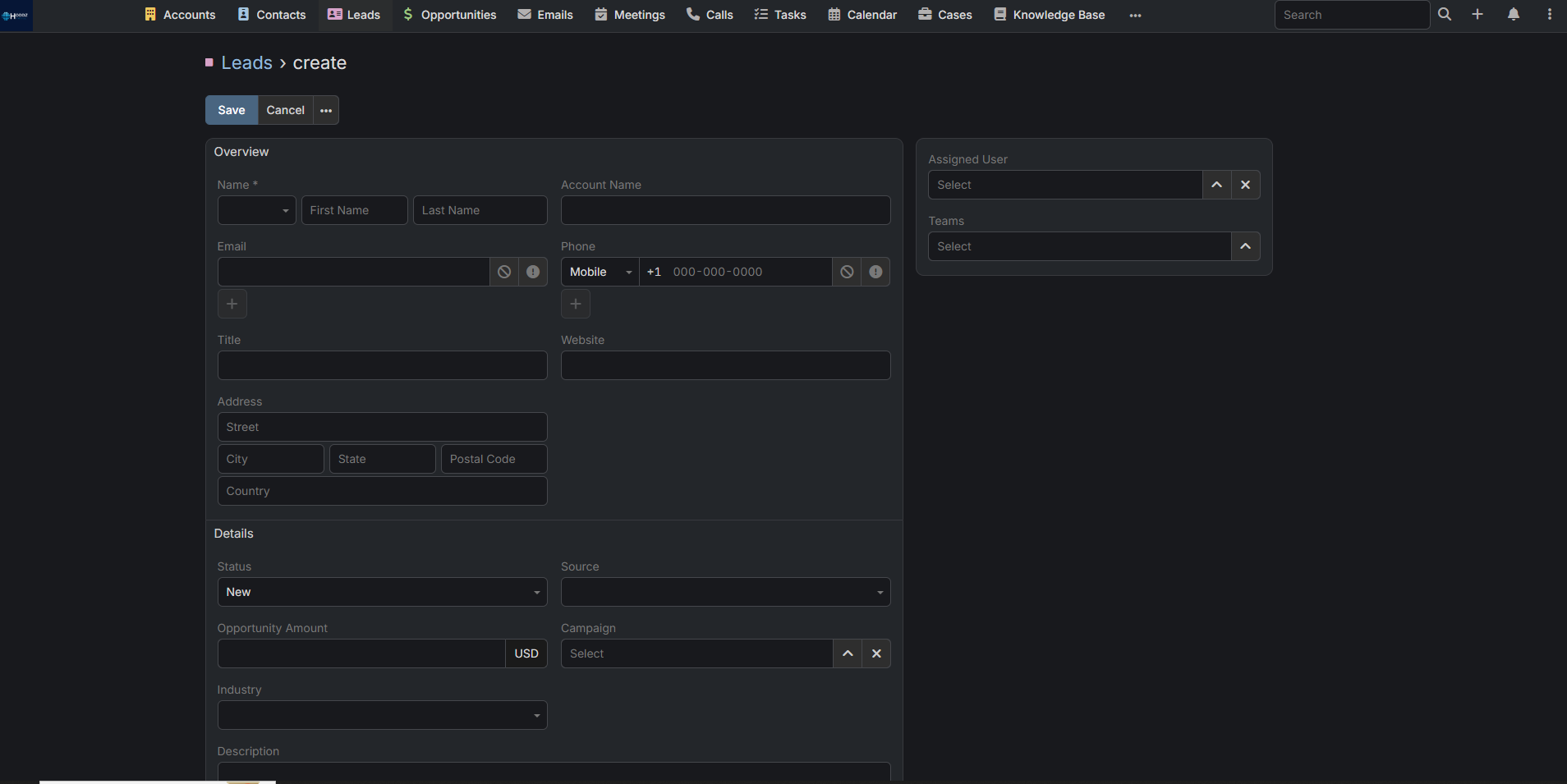This screenshot has height=784, width=1567.
Task: Go to Contacts in navbar
Action: point(272,15)
